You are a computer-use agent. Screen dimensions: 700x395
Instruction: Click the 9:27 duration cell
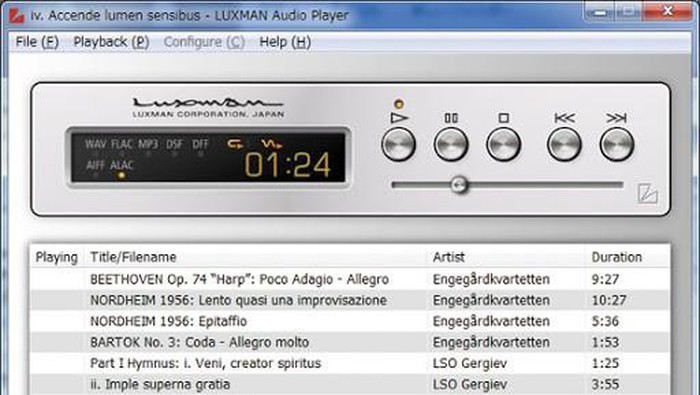pos(605,279)
